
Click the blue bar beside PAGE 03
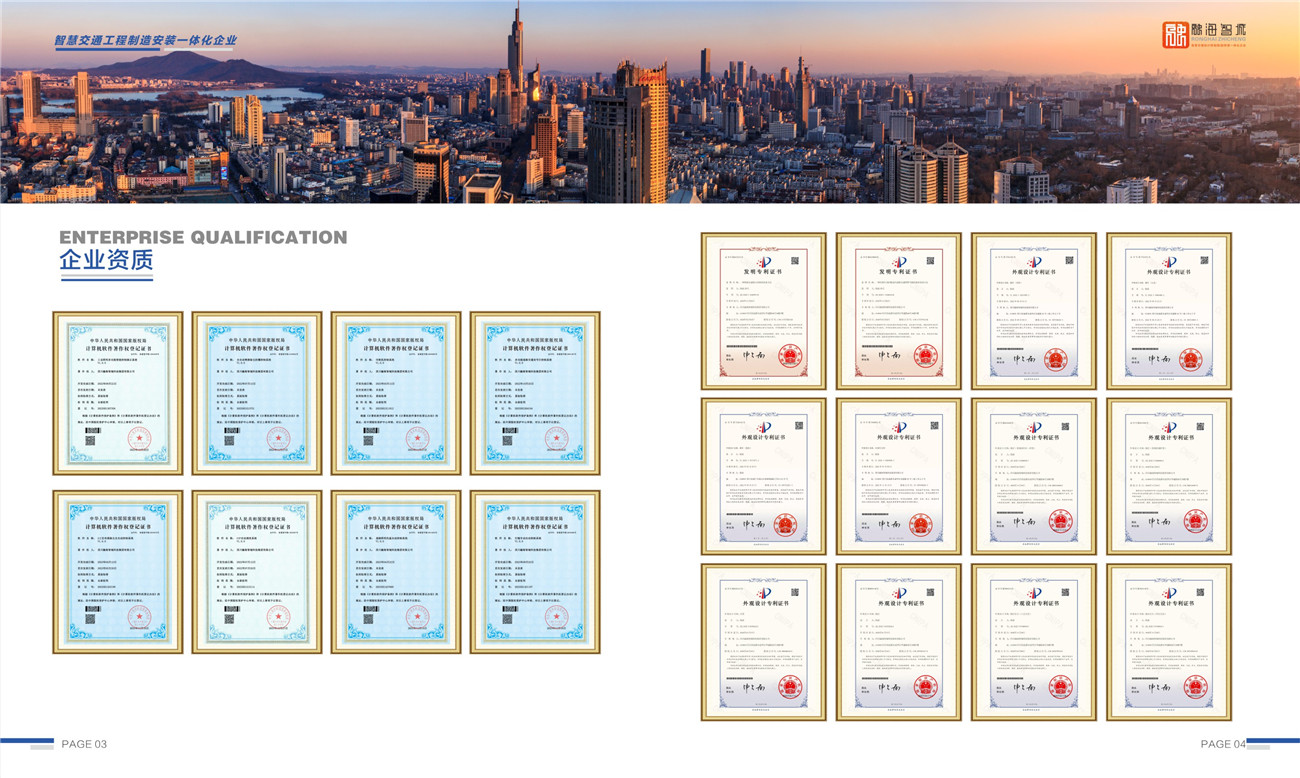(x=27, y=743)
